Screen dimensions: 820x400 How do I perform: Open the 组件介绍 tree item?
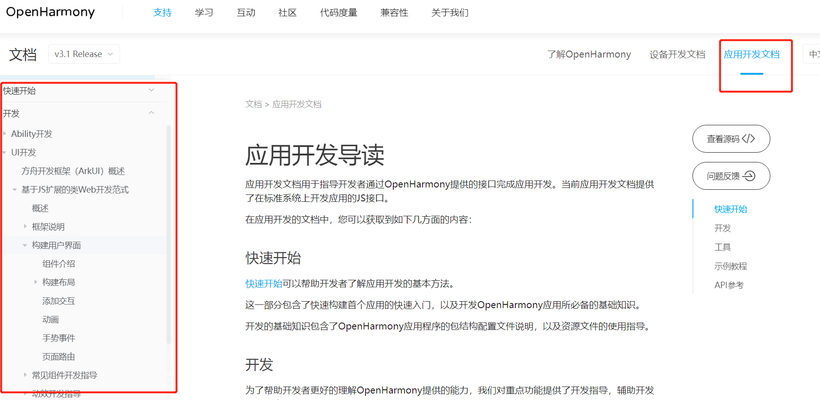(59, 264)
